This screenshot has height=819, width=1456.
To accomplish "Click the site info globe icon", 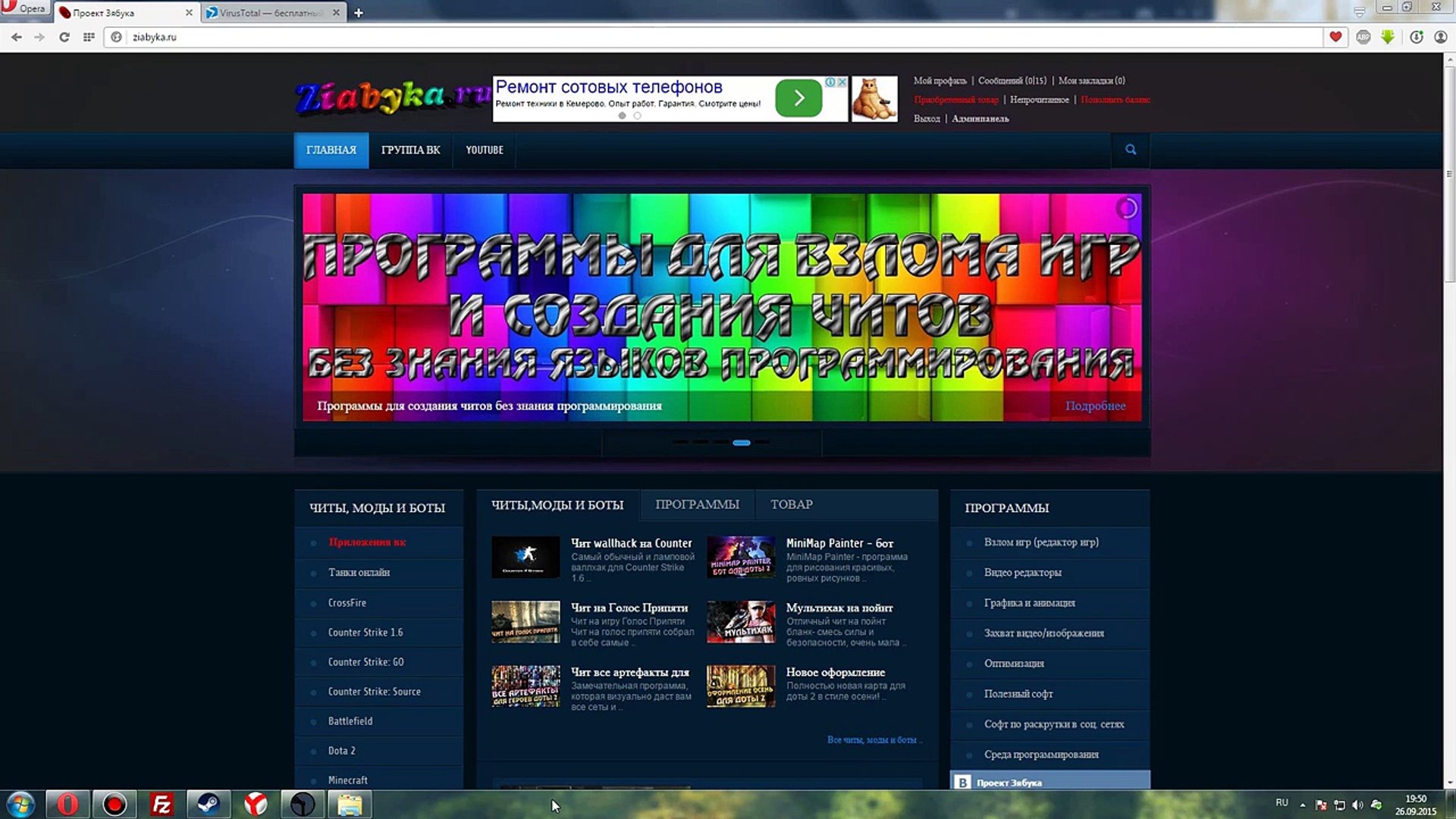I will point(116,37).
